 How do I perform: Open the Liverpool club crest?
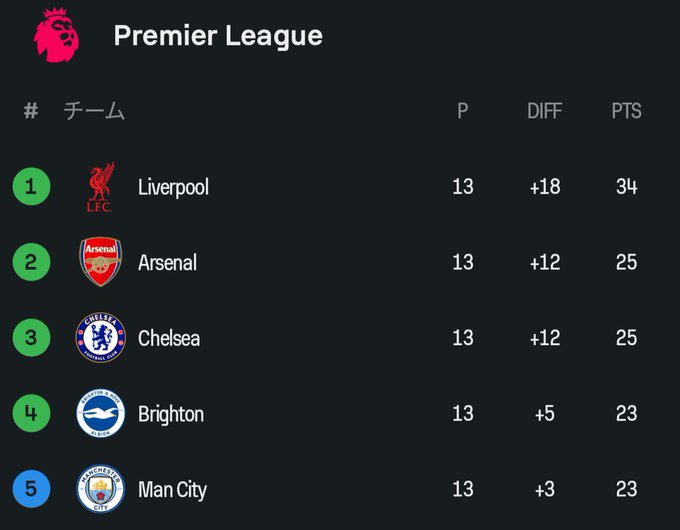[x=100, y=187]
